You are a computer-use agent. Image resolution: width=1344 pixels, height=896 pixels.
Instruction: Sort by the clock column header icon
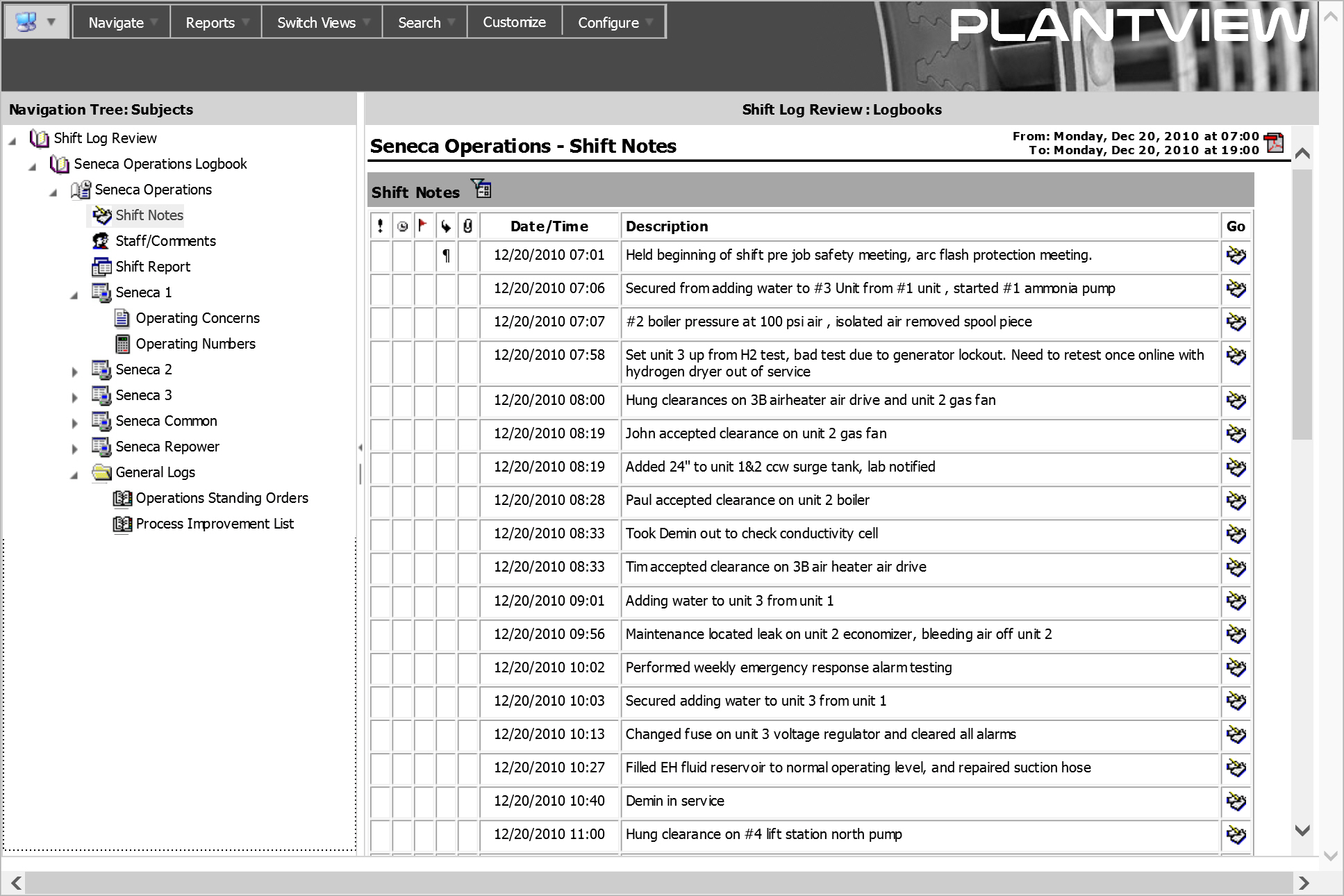403,226
